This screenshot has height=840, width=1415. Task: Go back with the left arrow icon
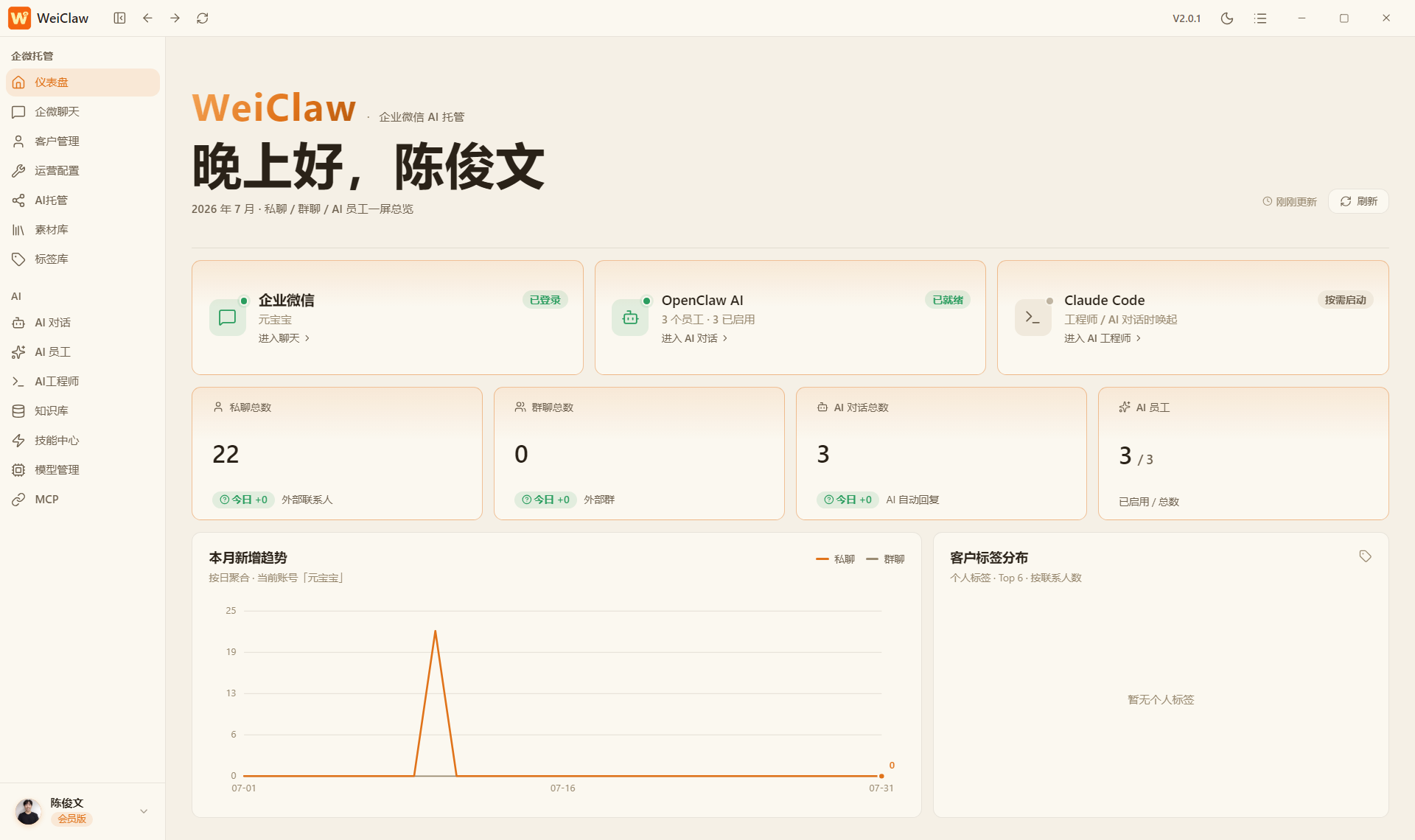(147, 18)
